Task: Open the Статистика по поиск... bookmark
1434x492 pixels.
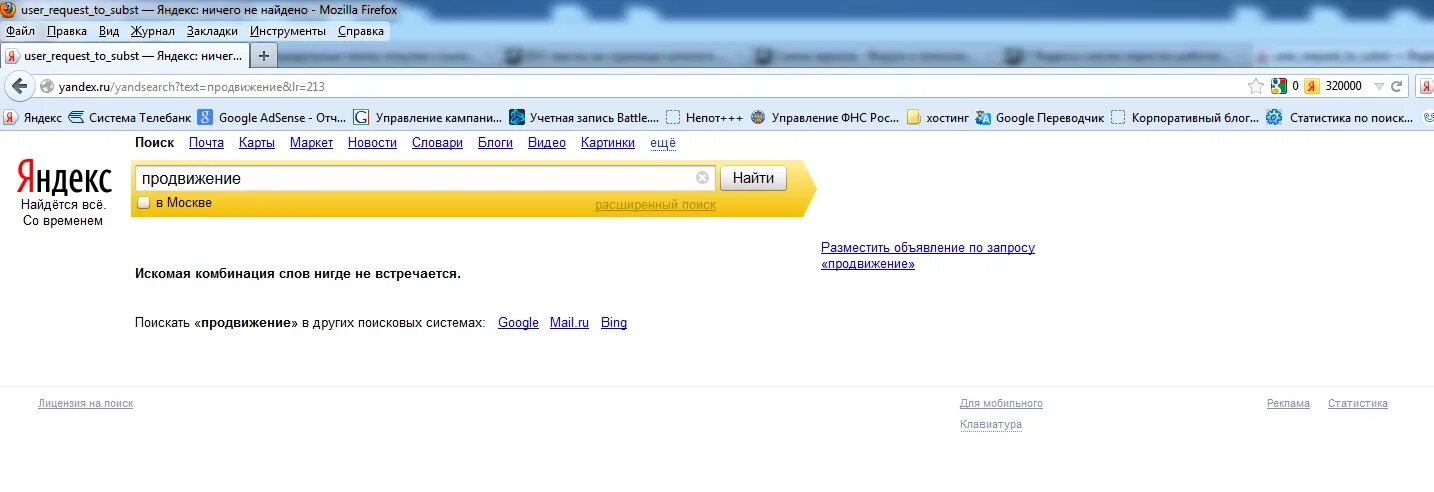Action: pos(1339,117)
